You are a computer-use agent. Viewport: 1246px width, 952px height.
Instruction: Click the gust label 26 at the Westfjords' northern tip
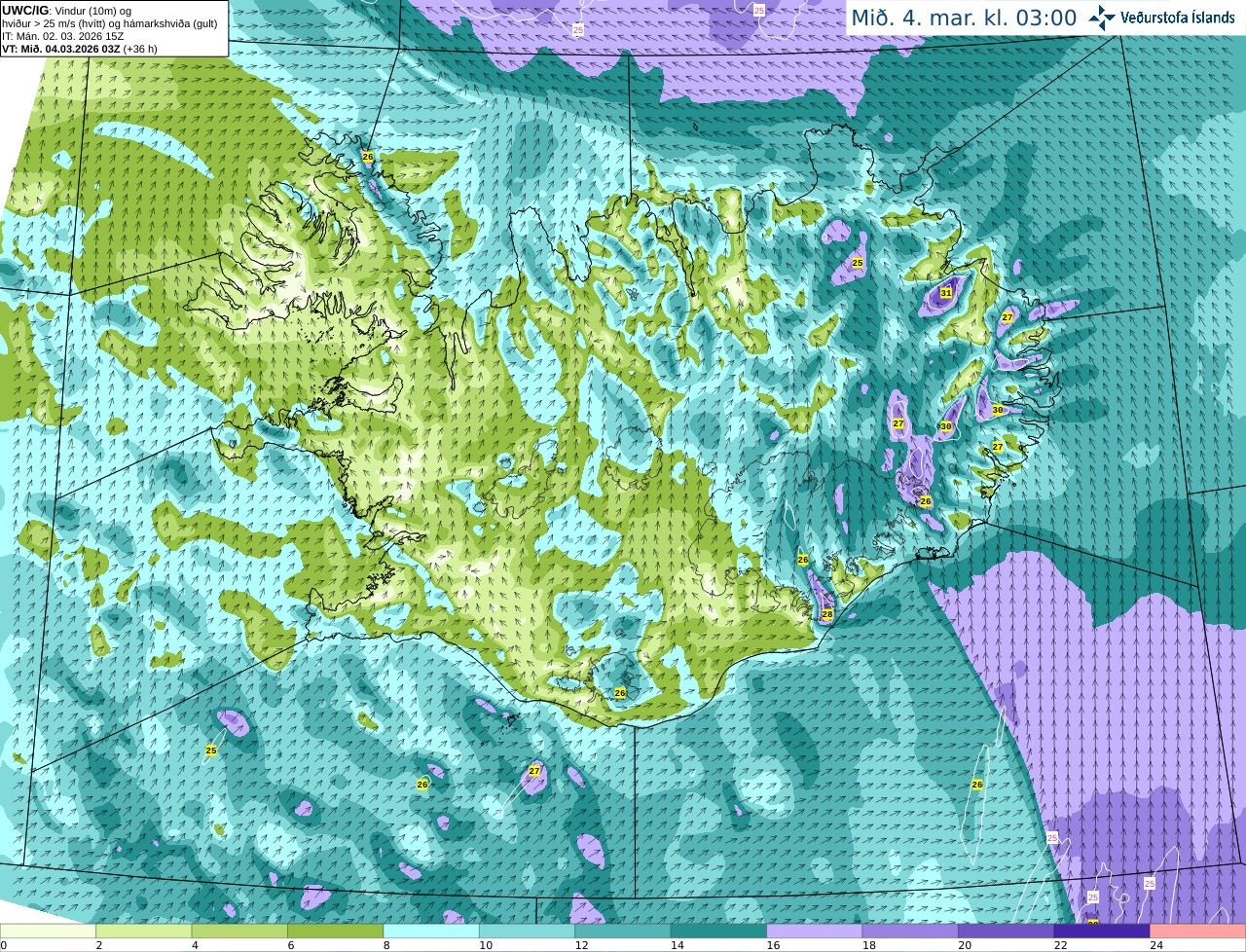367,157
